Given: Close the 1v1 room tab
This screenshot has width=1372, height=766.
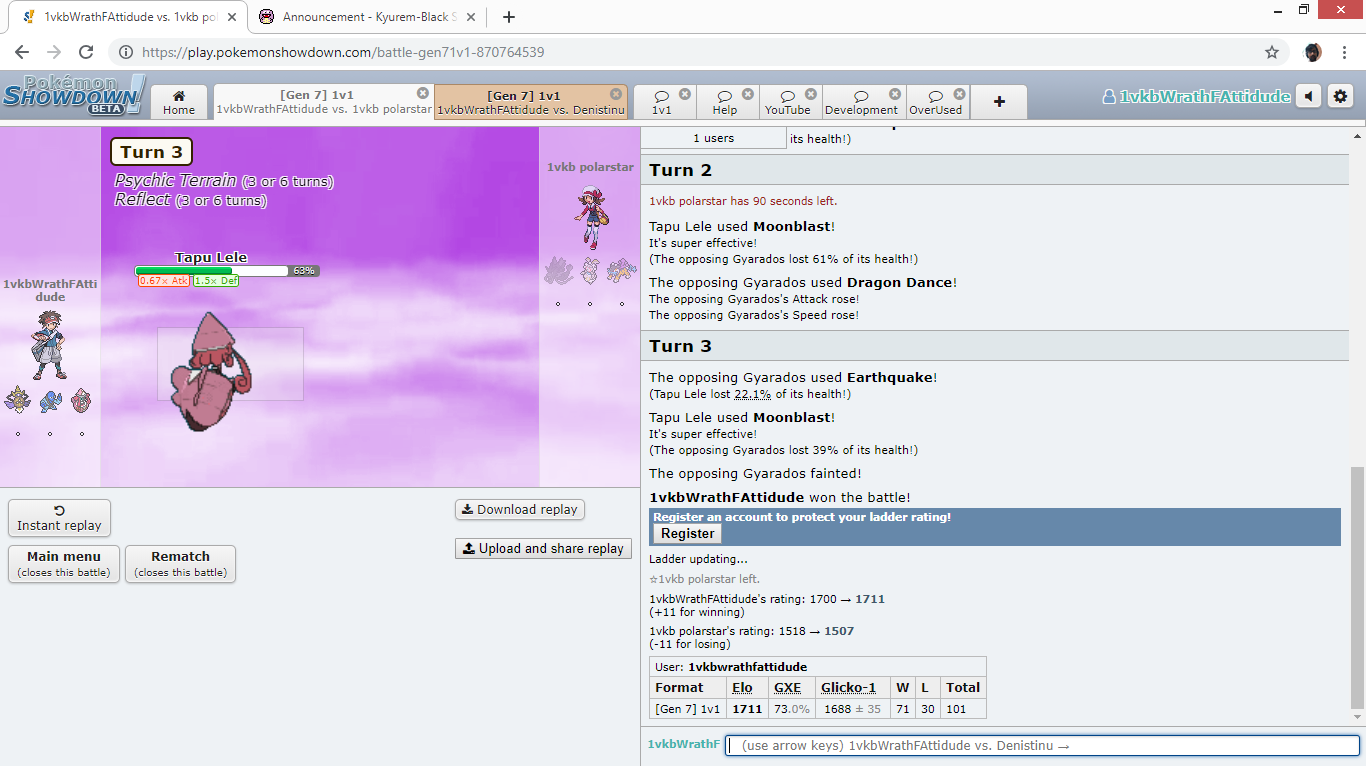Looking at the screenshot, I should [685, 94].
